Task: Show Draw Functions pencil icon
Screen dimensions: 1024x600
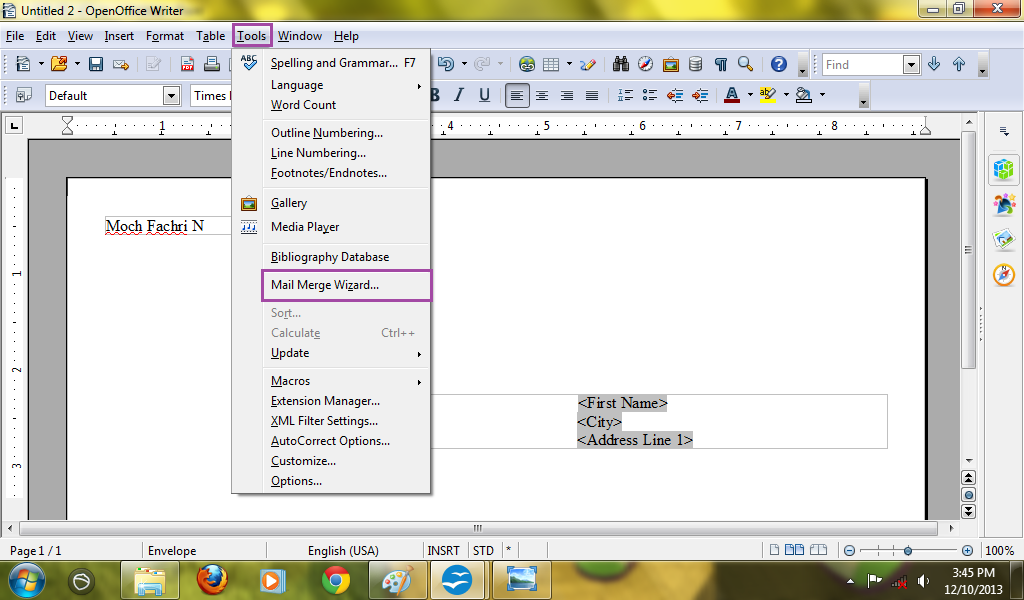Action: [588, 64]
